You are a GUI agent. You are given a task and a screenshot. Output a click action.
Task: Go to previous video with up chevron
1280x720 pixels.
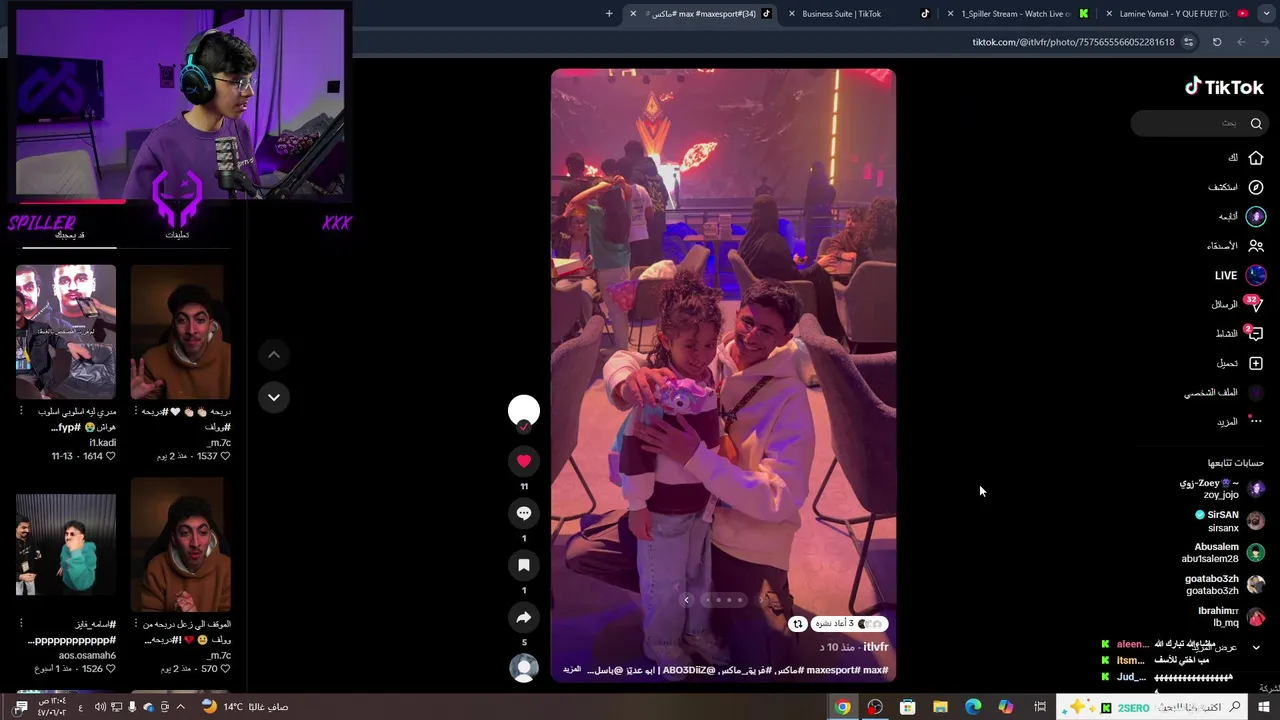tap(273, 354)
